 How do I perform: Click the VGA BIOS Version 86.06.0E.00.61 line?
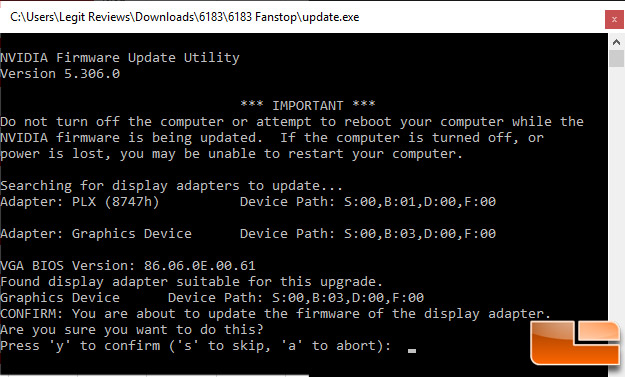click(x=128, y=266)
